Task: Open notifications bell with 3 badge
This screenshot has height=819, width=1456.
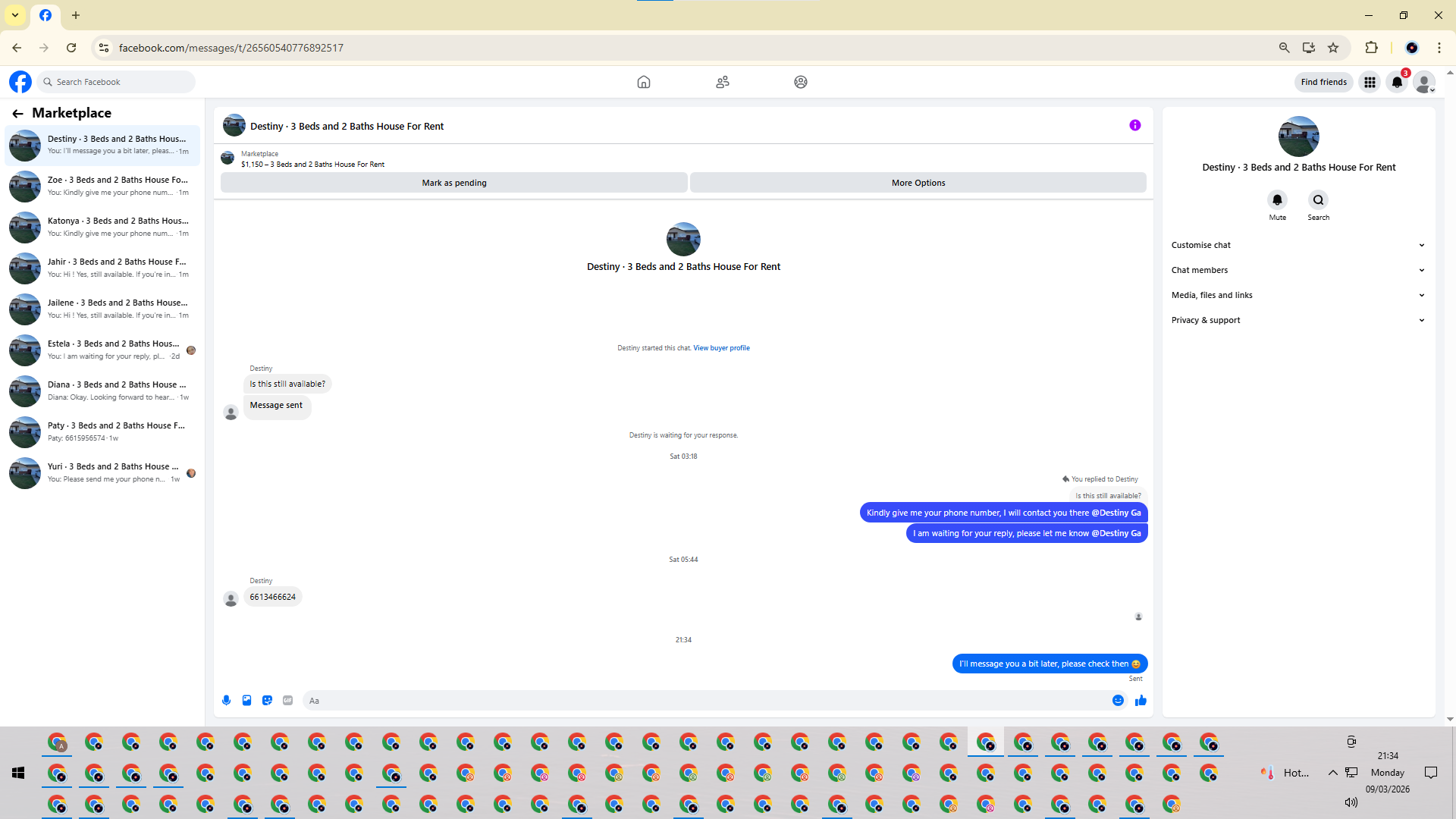Action: point(1397,82)
